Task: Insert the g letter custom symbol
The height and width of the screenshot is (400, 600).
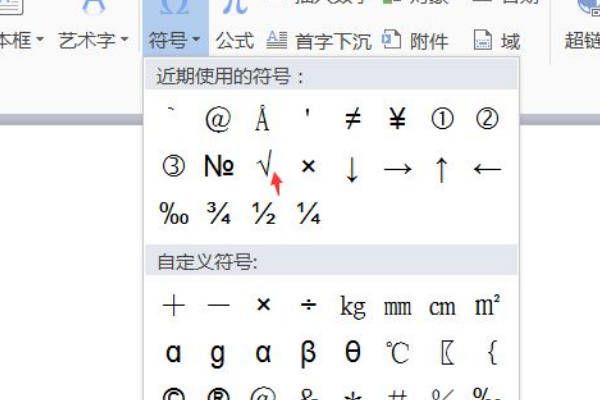Action: [218, 355]
